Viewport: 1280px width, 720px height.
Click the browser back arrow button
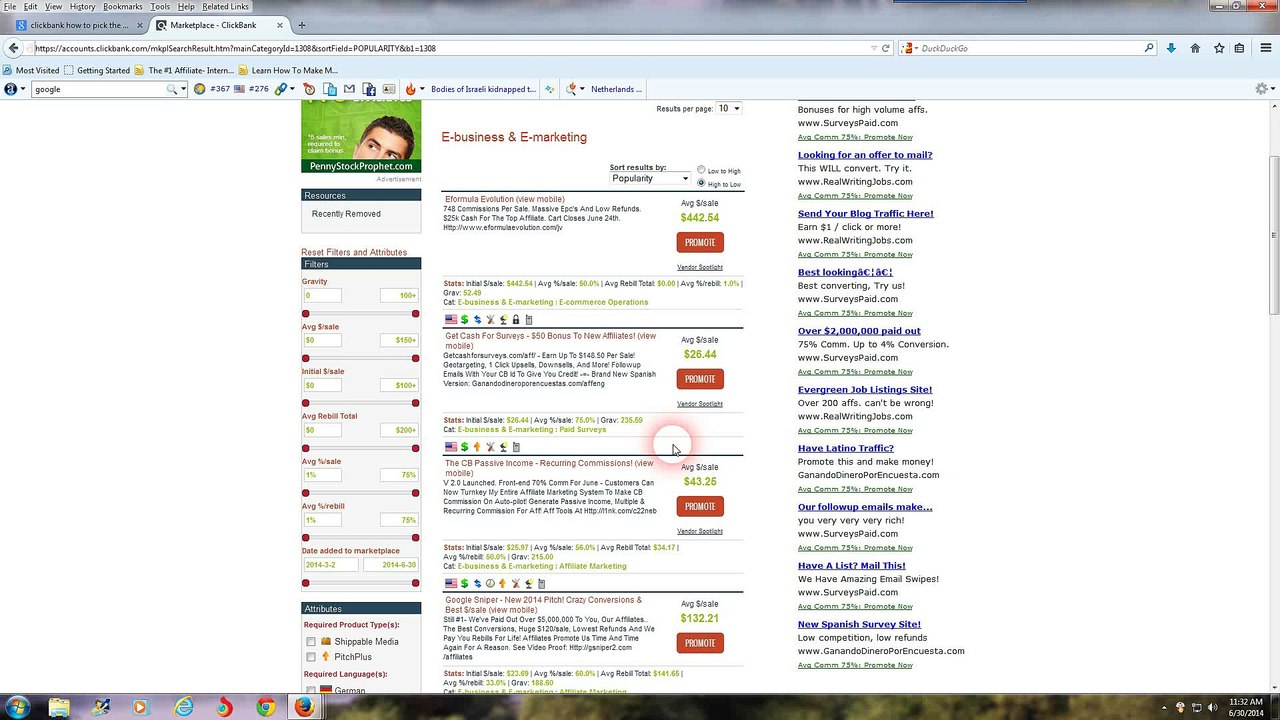coord(13,48)
